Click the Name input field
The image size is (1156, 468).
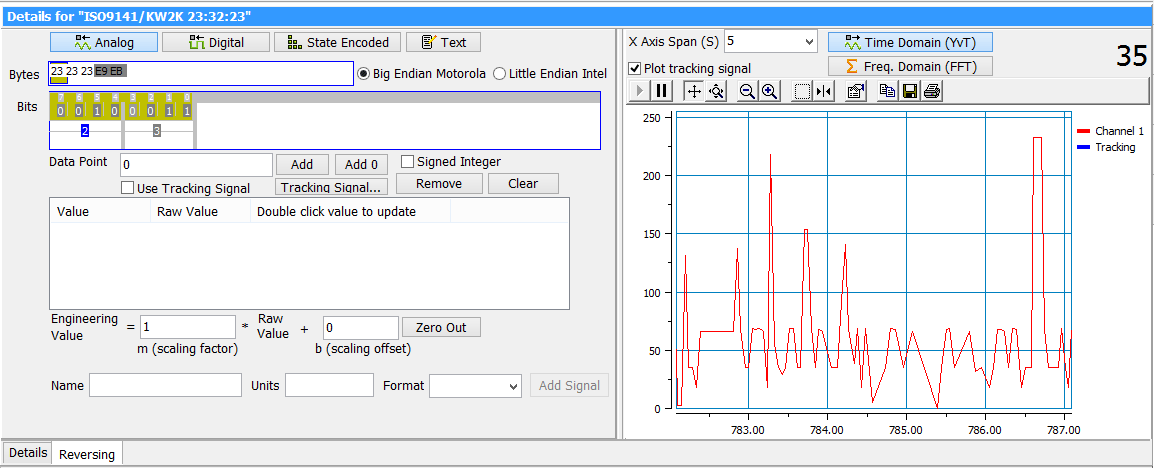(x=165, y=386)
